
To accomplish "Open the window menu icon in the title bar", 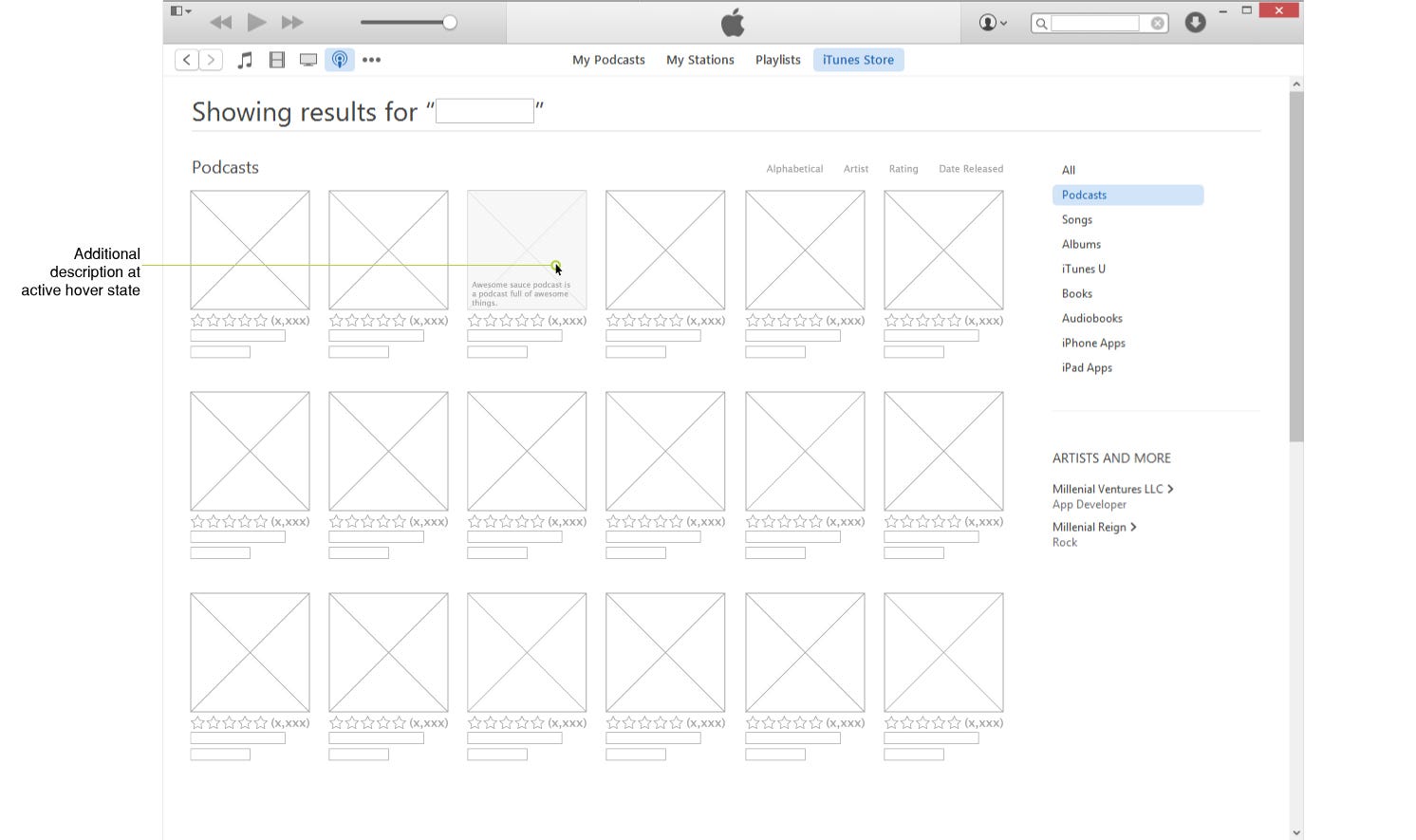I will click(x=180, y=11).
